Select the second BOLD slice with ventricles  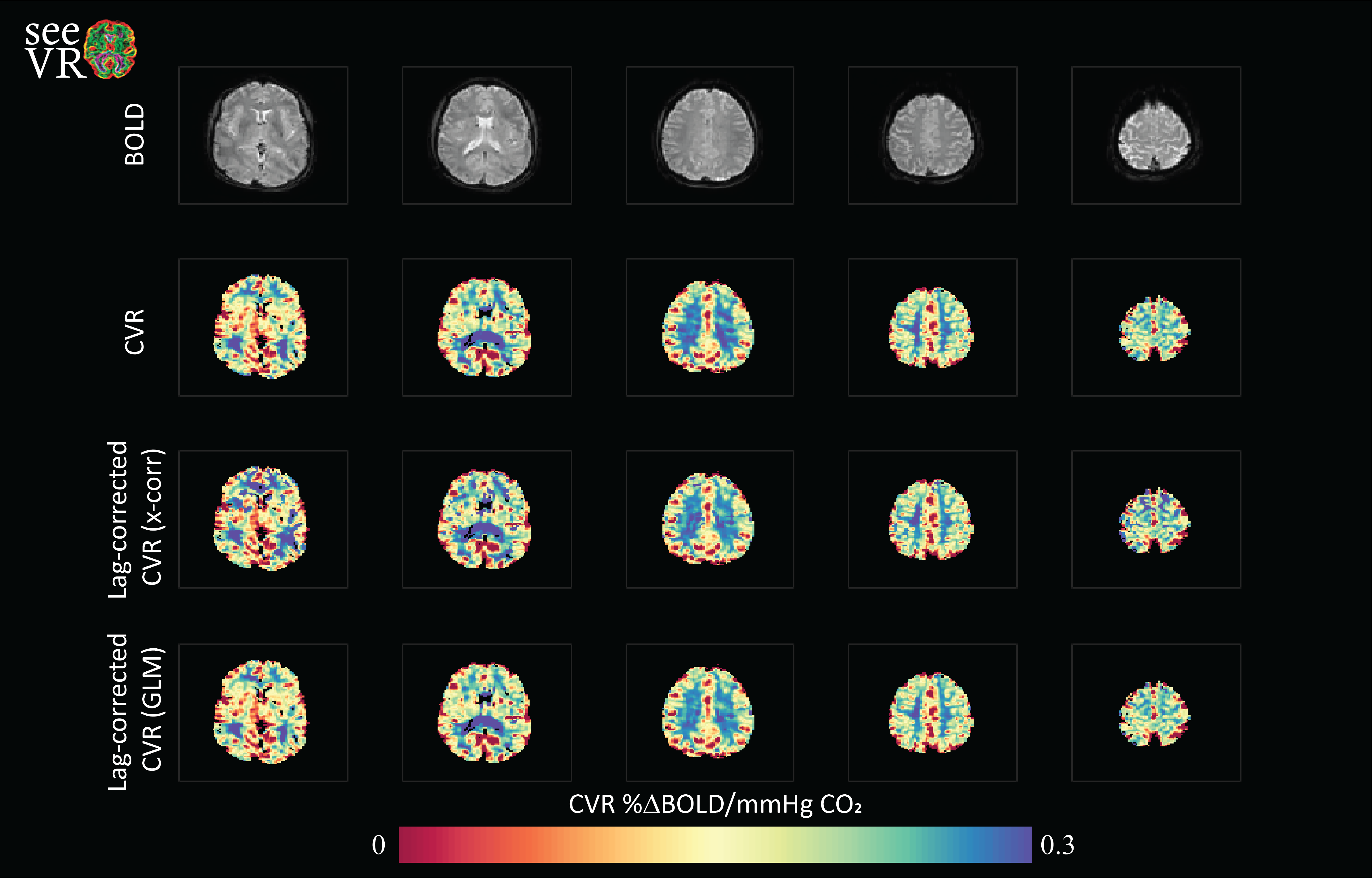pos(486,135)
